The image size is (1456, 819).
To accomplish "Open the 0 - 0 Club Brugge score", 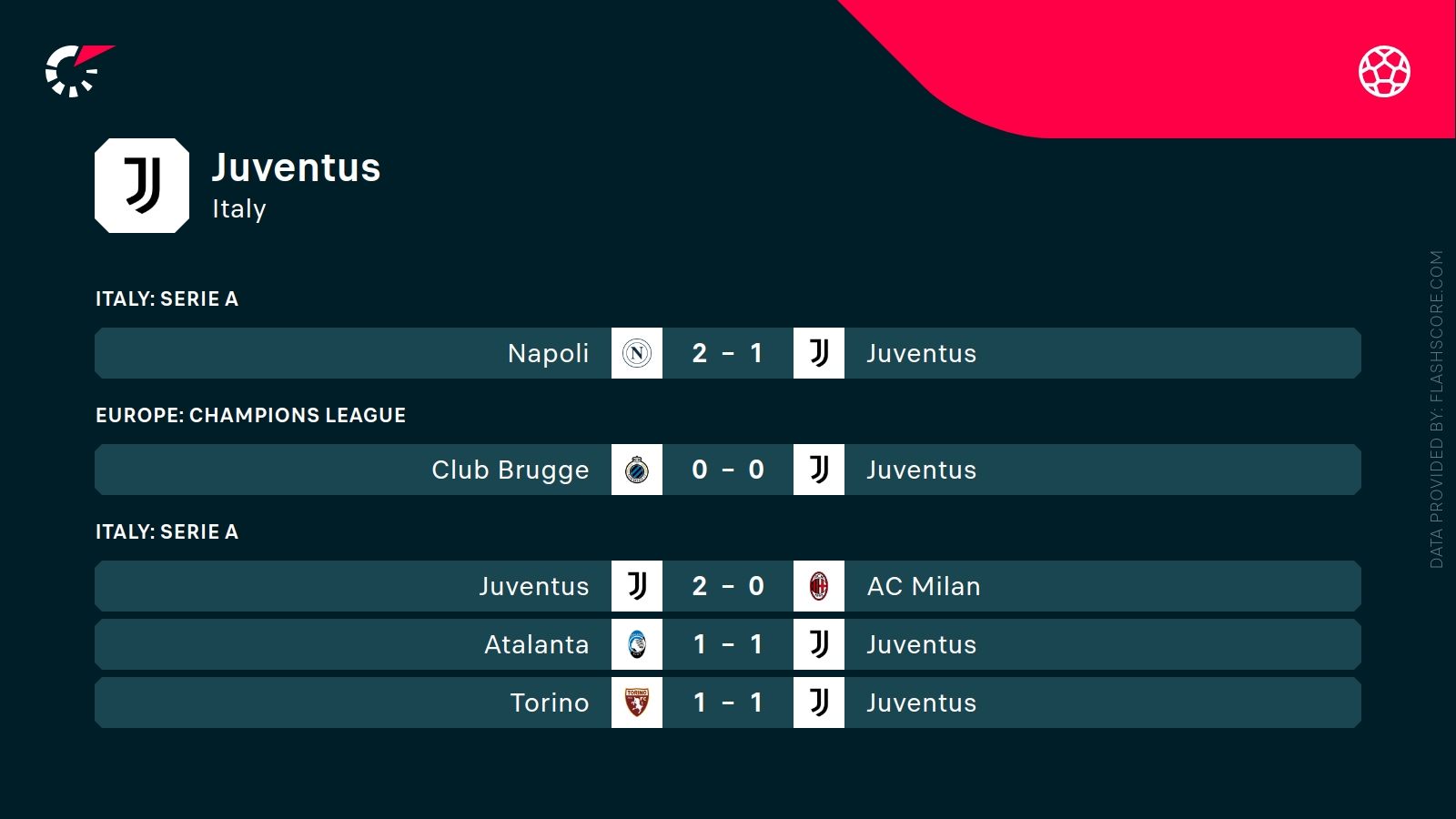I will tap(727, 470).
